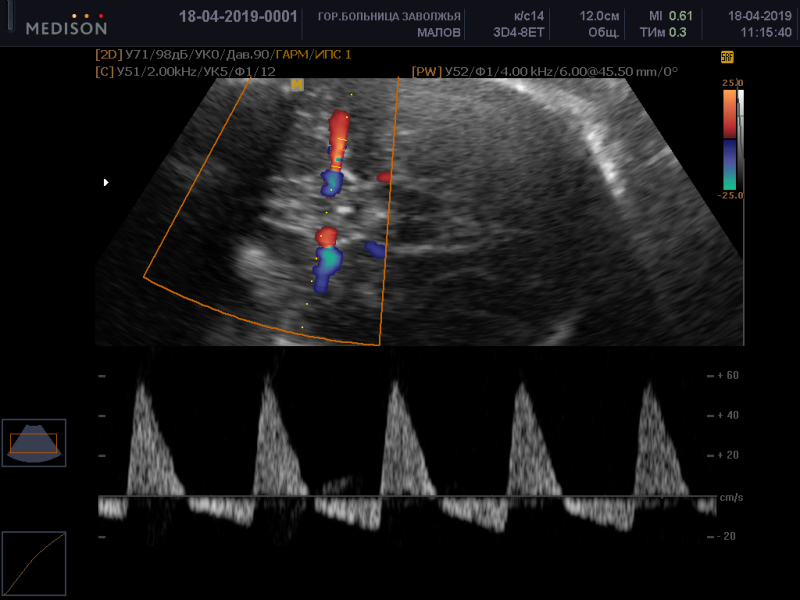Click the orange SRF indicator icon
Screen dimensions: 800x600
[727, 57]
